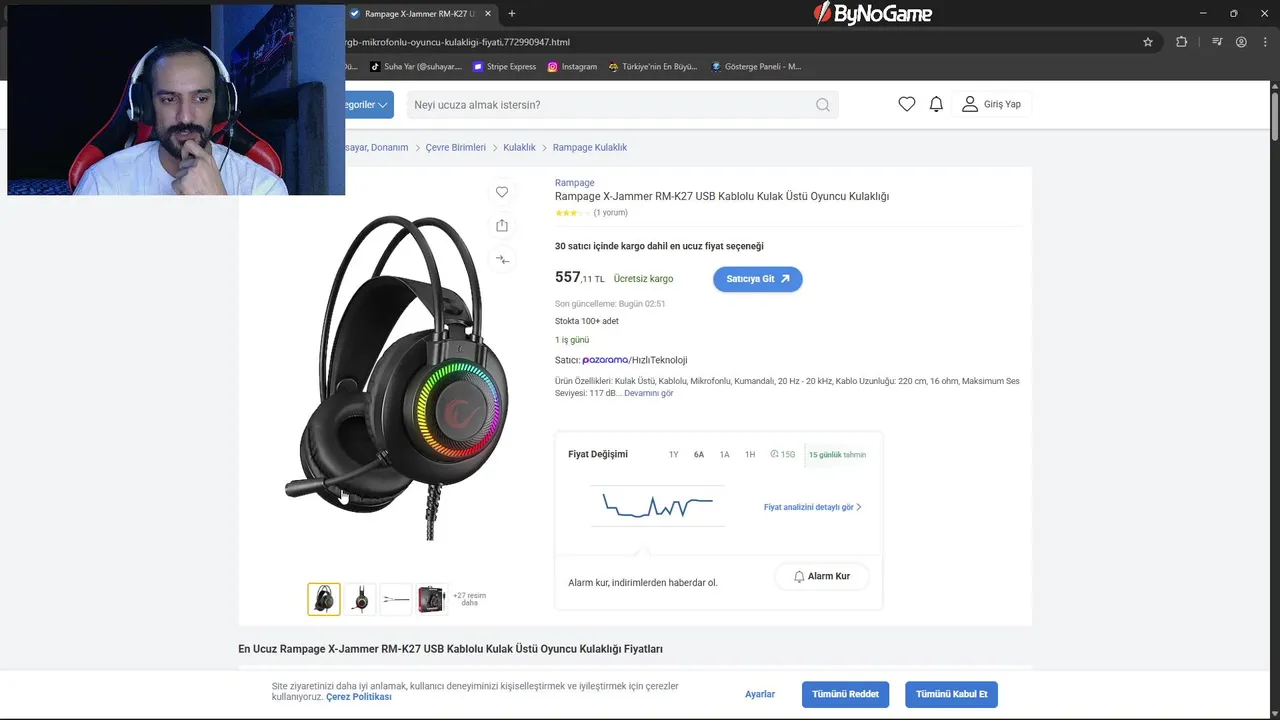
Task: Click search magnifier icon in search box
Action: tap(823, 105)
